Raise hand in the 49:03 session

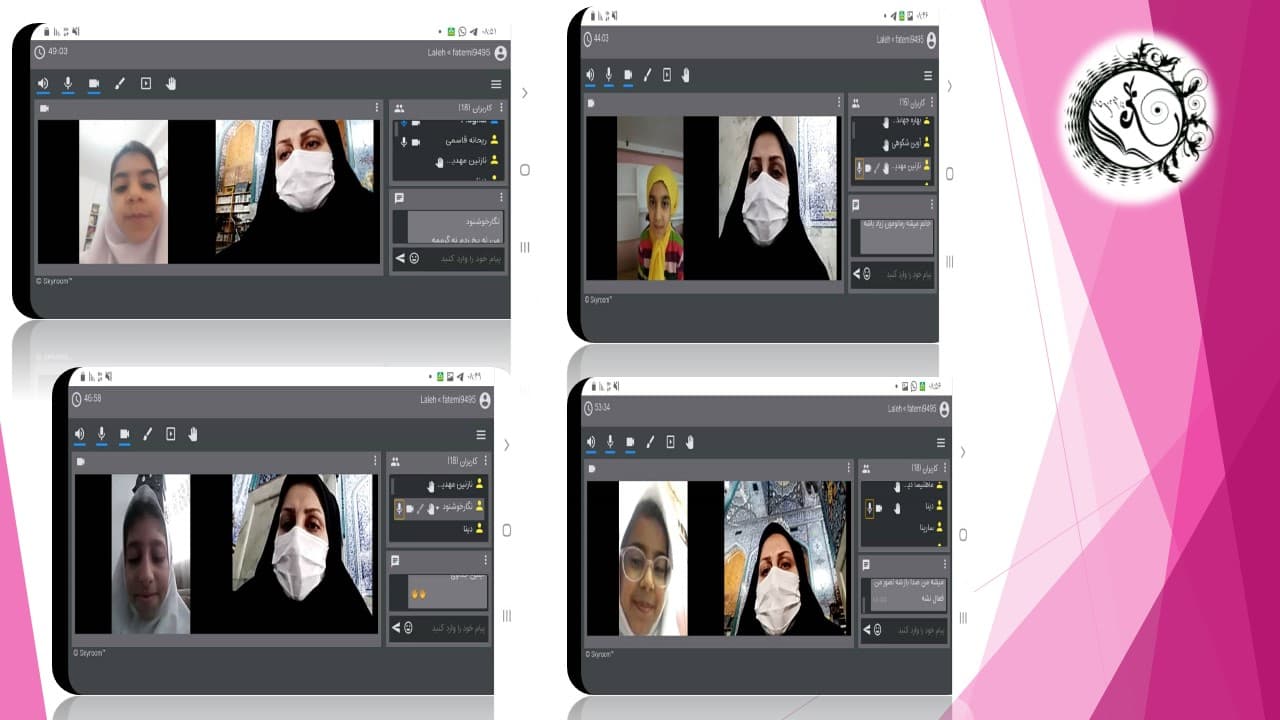171,84
